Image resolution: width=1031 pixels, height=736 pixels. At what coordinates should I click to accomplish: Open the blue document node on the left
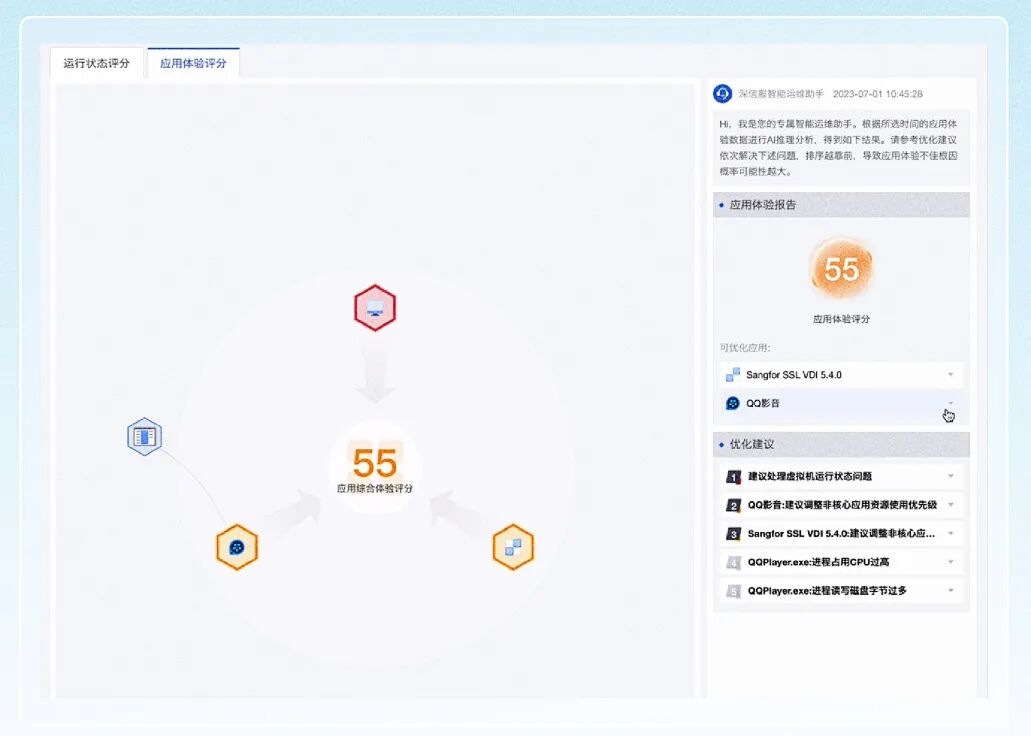(x=144, y=437)
